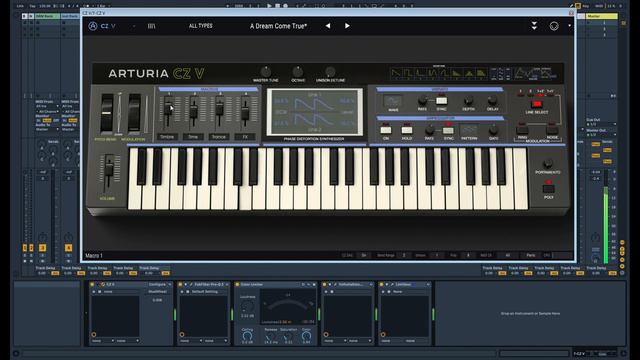The width and height of the screenshot is (640, 360).
Task: Click the Volume slider on CZ V
Action: (109, 169)
